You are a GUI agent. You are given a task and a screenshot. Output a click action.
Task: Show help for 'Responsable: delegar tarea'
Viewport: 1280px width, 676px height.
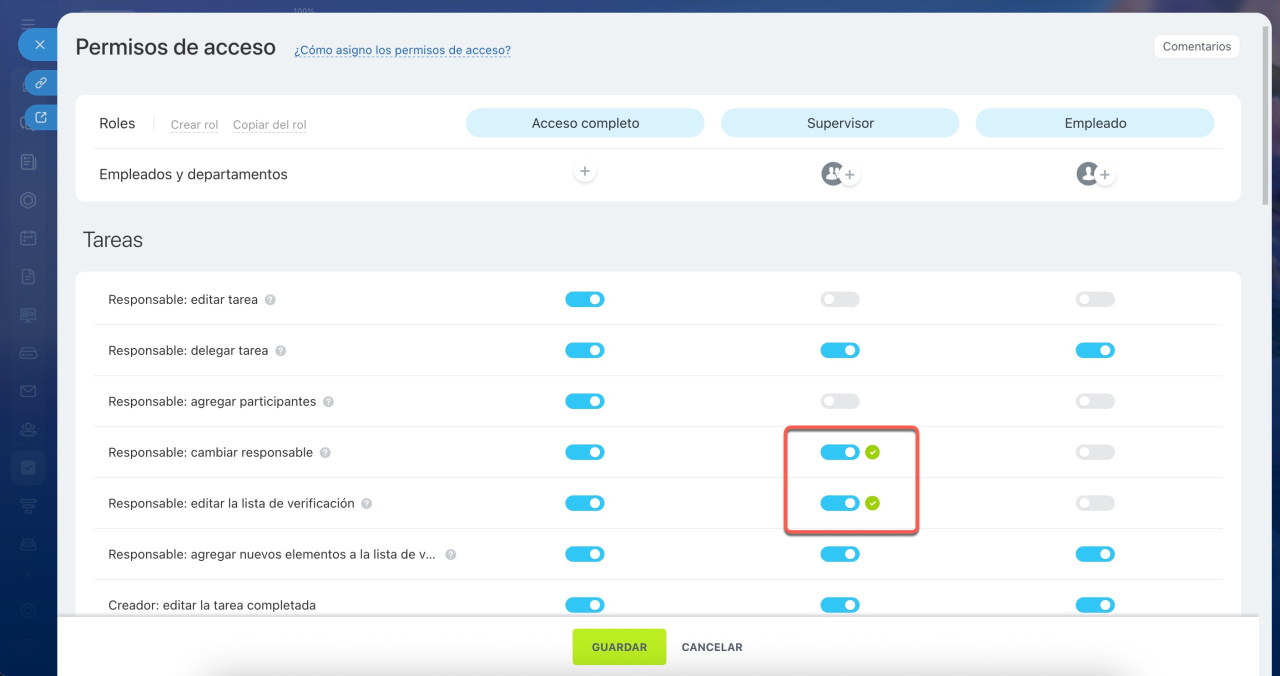(280, 351)
